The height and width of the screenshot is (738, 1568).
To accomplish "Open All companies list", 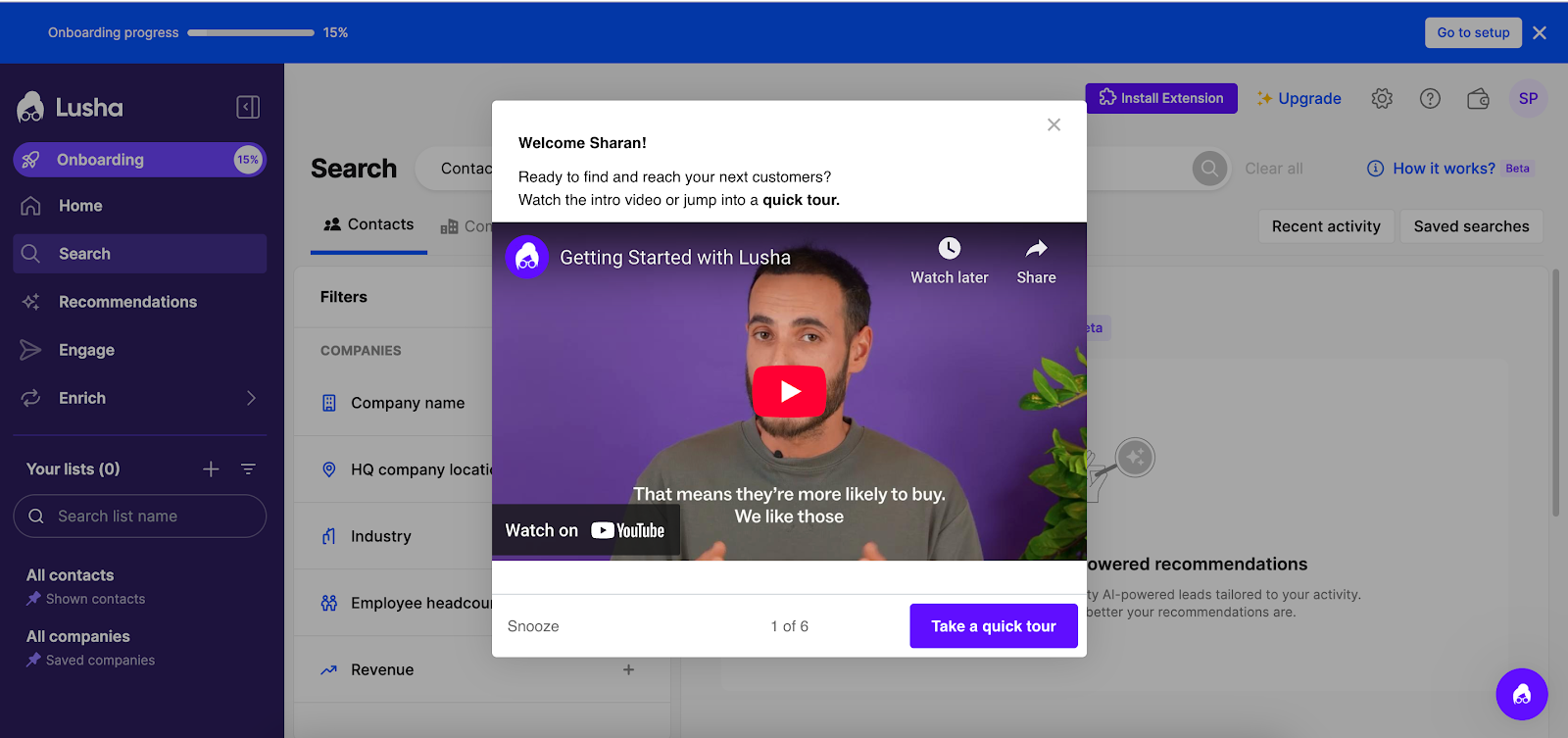I will point(77,636).
